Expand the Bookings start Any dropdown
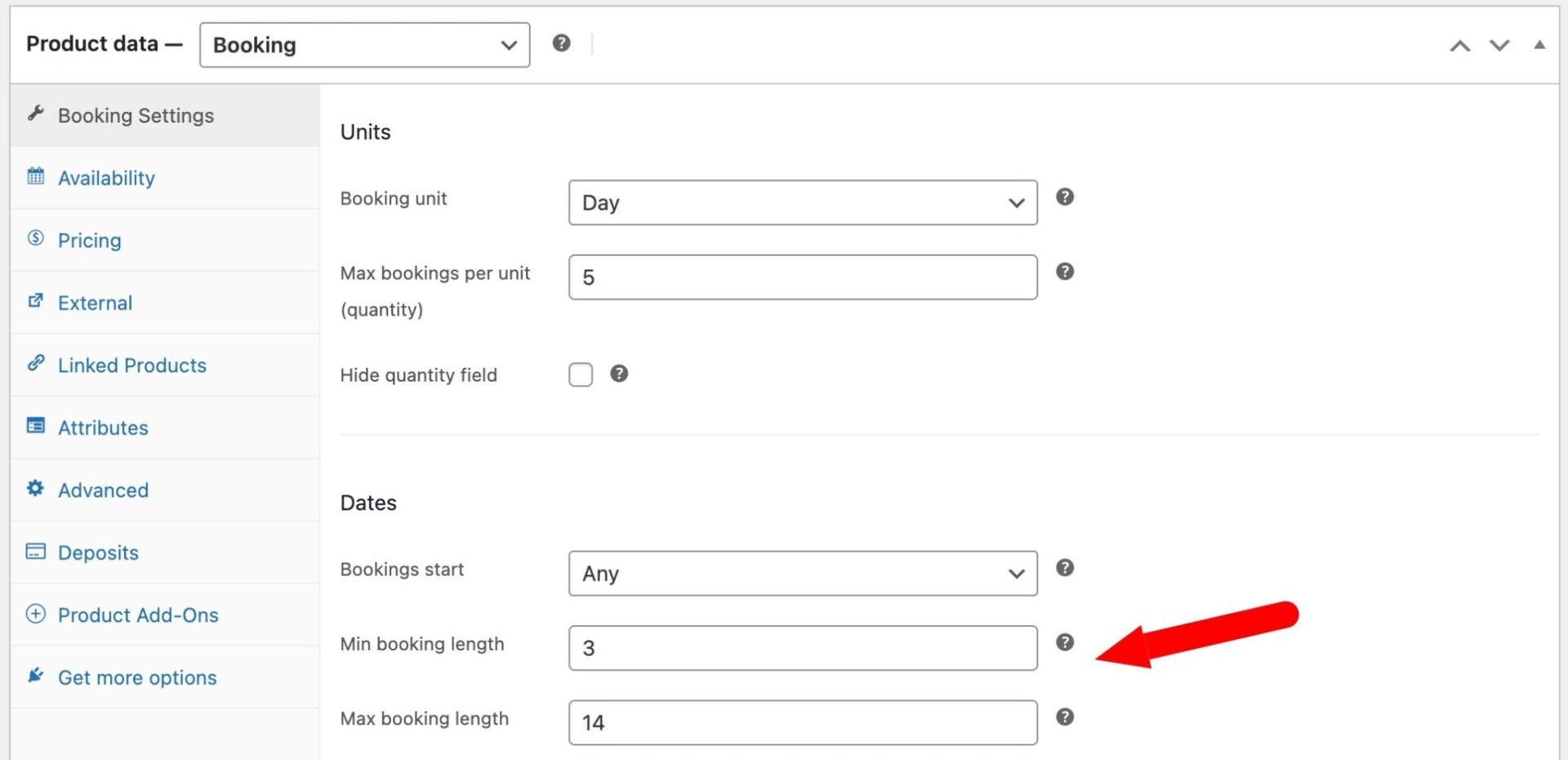1568x760 pixels. 802,574
